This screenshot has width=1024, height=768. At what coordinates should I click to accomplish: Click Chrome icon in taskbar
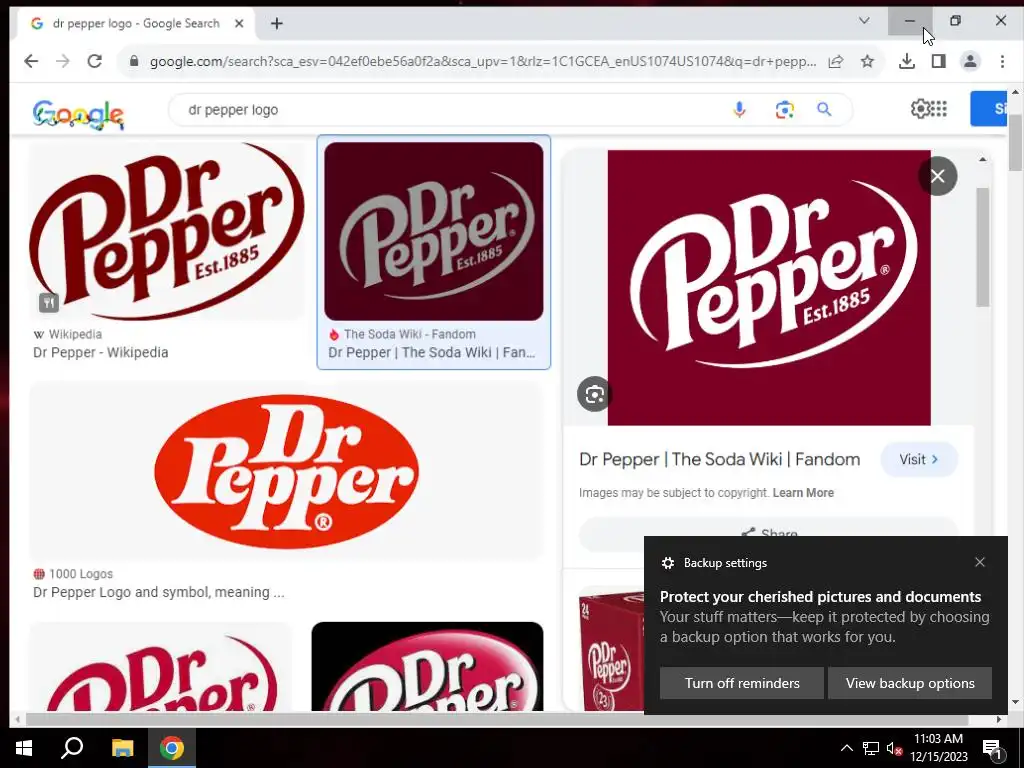[x=172, y=748]
